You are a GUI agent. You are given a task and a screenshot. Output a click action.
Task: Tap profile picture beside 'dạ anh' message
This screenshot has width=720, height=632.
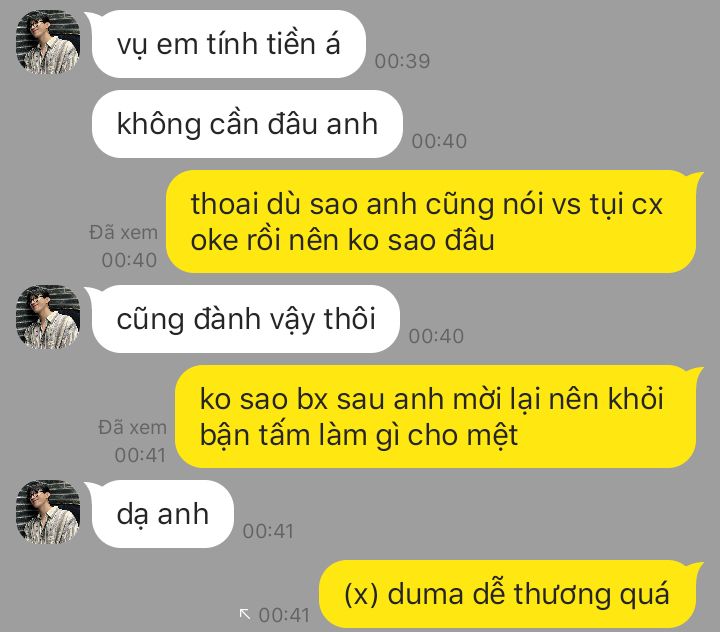click(x=48, y=512)
